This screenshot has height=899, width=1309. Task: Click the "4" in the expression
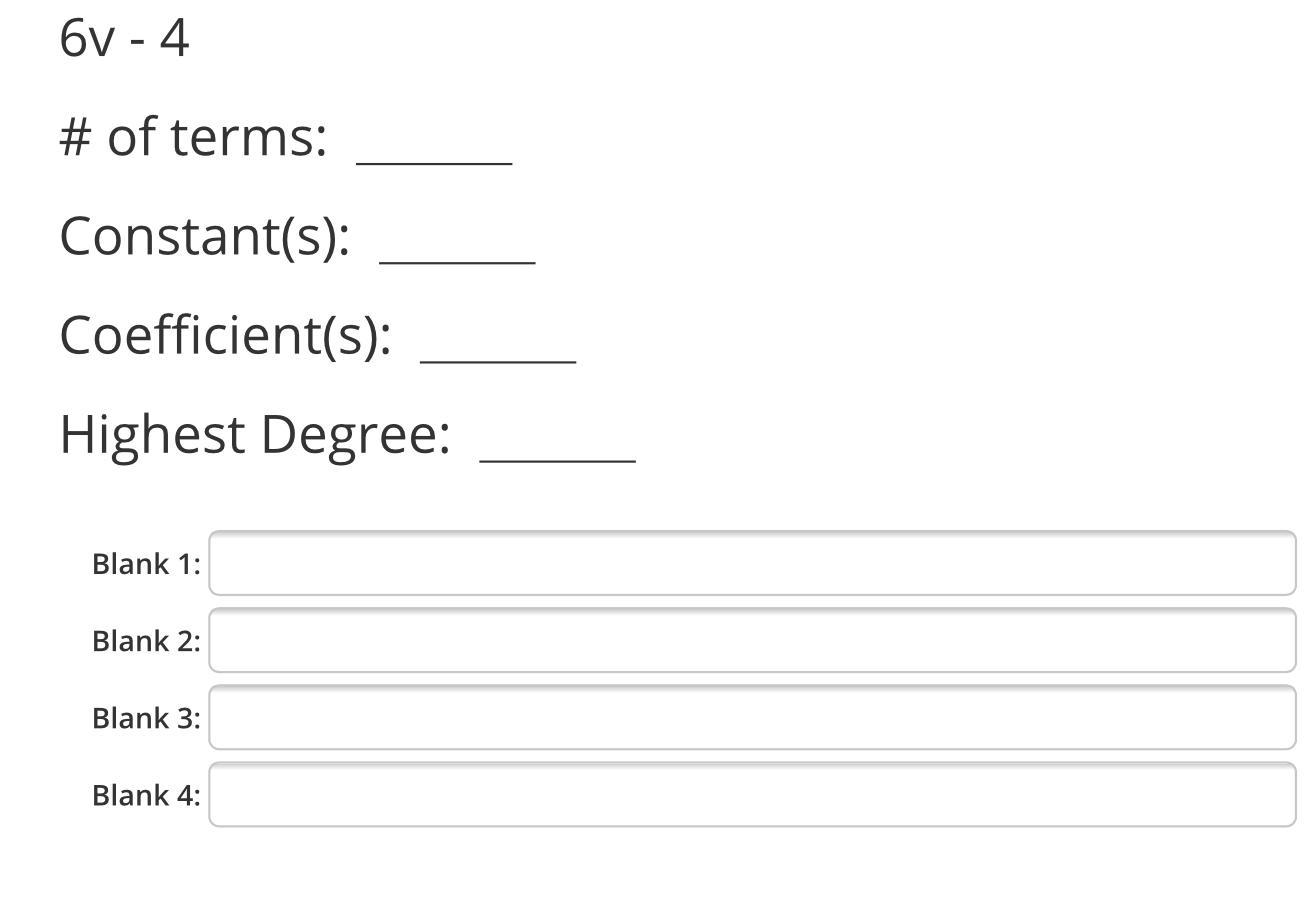(174, 39)
